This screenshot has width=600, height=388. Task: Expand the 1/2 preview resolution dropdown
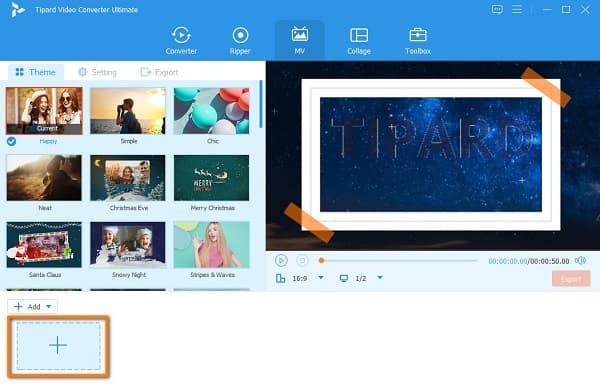click(x=380, y=278)
